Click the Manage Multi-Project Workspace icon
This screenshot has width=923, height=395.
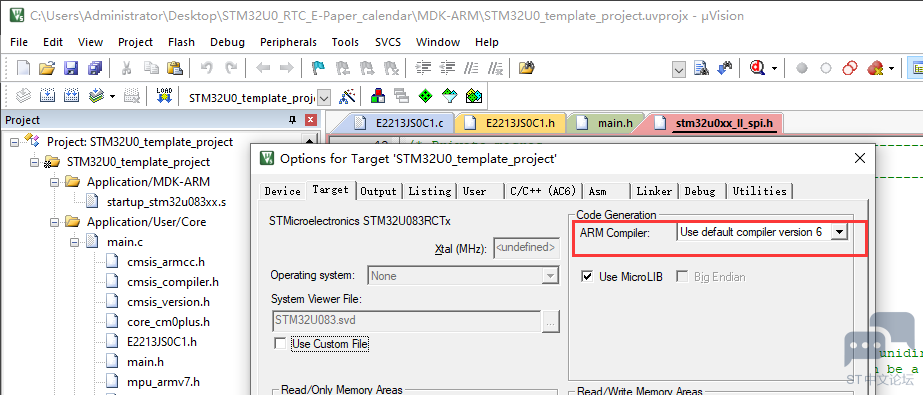401,95
